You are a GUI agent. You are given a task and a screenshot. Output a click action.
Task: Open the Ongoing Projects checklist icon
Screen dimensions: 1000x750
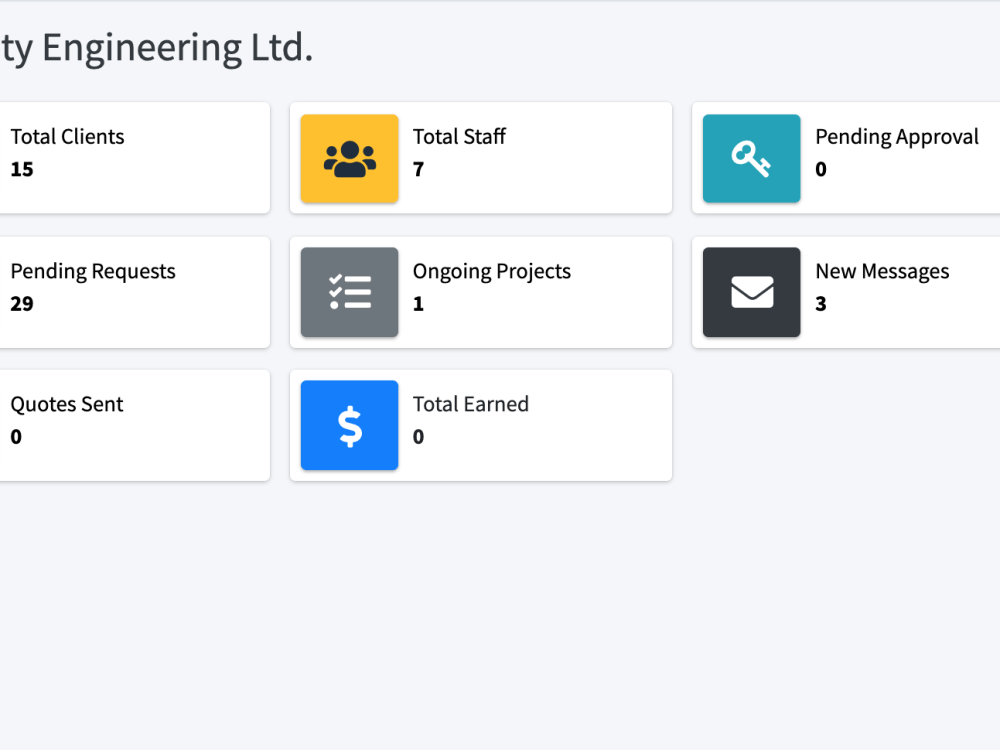tap(349, 292)
